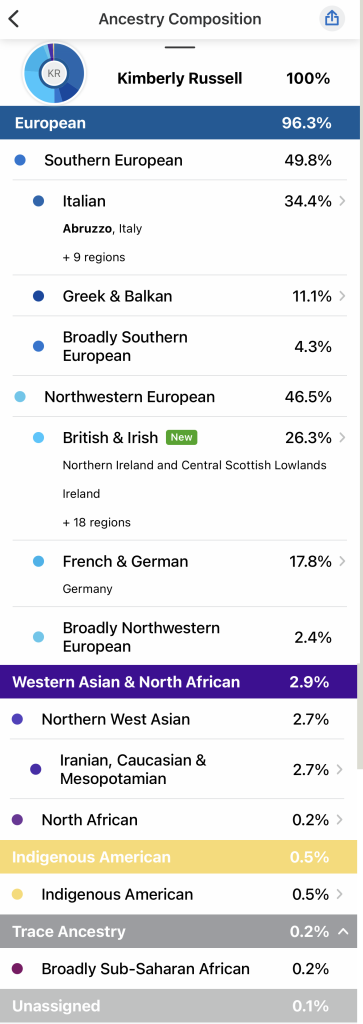The width and height of the screenshot is (363, 1024).
Task: Collapse the Trace Ancestry section
Action: point(343,931)
